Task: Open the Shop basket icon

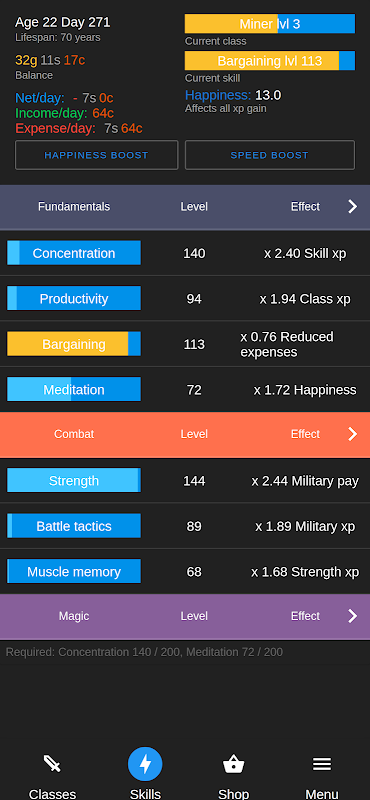Action: coord(233,764)
